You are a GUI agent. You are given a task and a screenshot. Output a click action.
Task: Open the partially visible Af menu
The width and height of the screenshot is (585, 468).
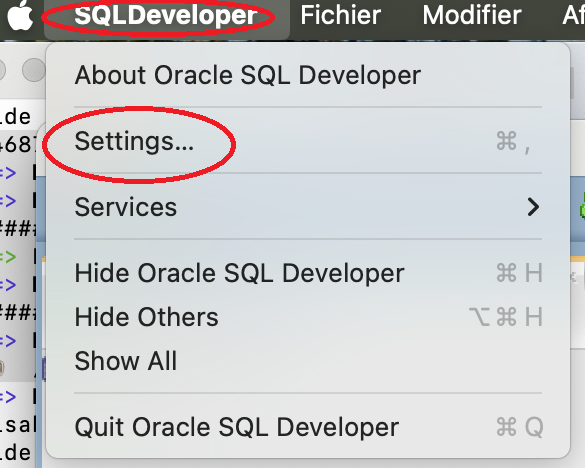click(573, 16)
